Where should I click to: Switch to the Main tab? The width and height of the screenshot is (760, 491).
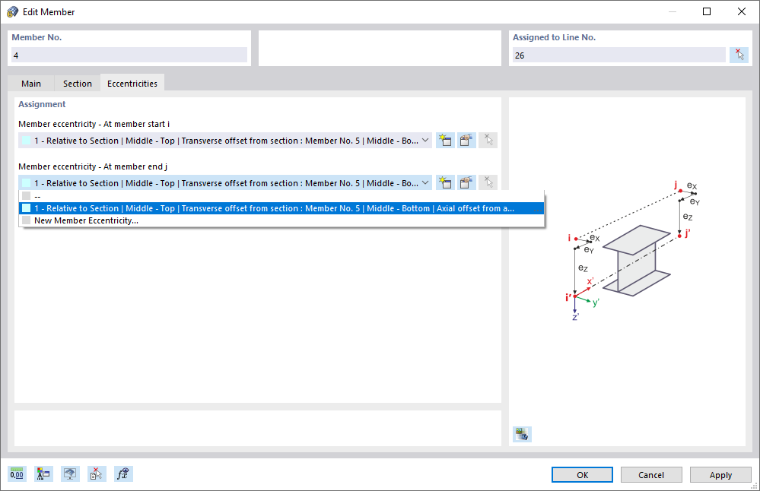31,83
